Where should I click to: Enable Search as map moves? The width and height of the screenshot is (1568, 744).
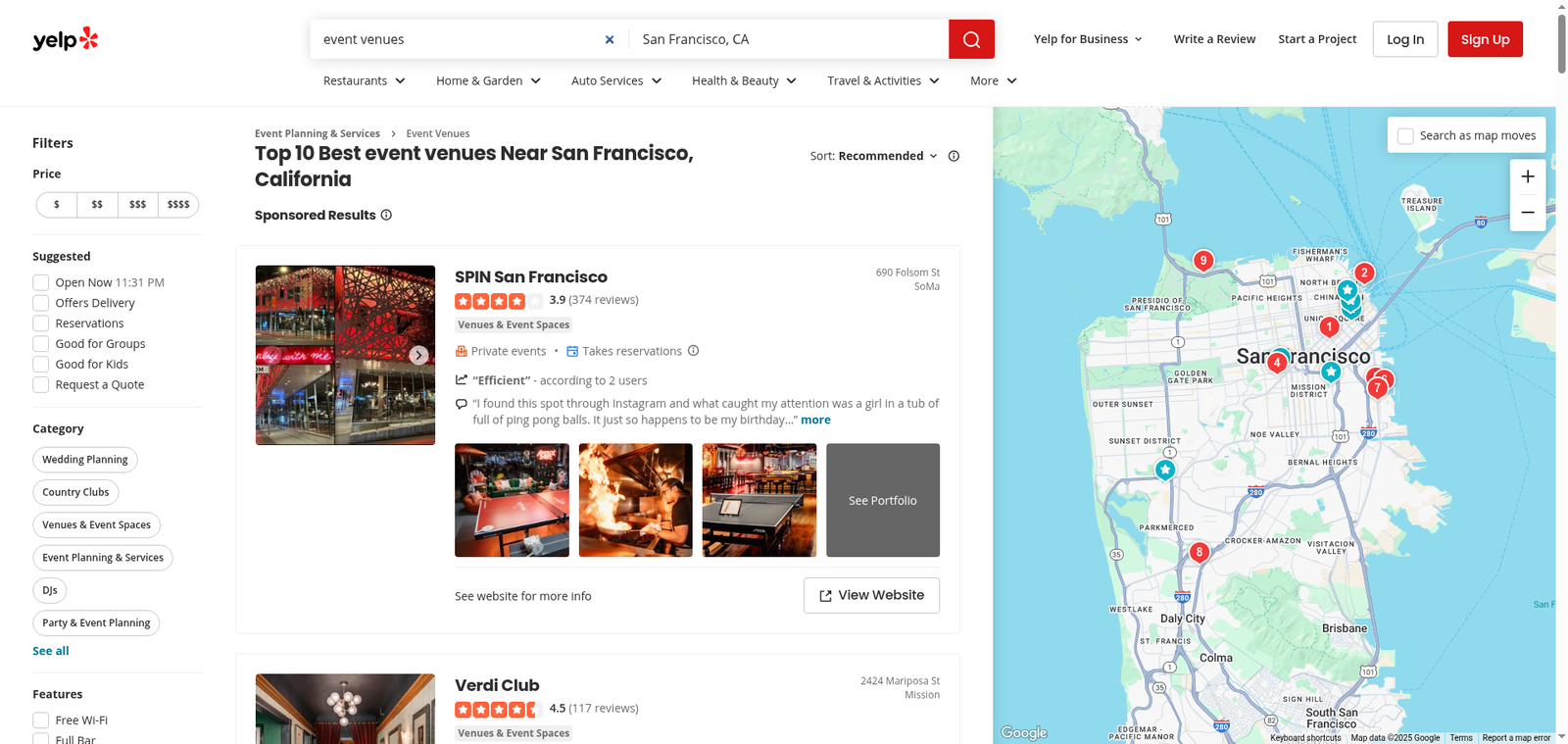coord(1405,136)
